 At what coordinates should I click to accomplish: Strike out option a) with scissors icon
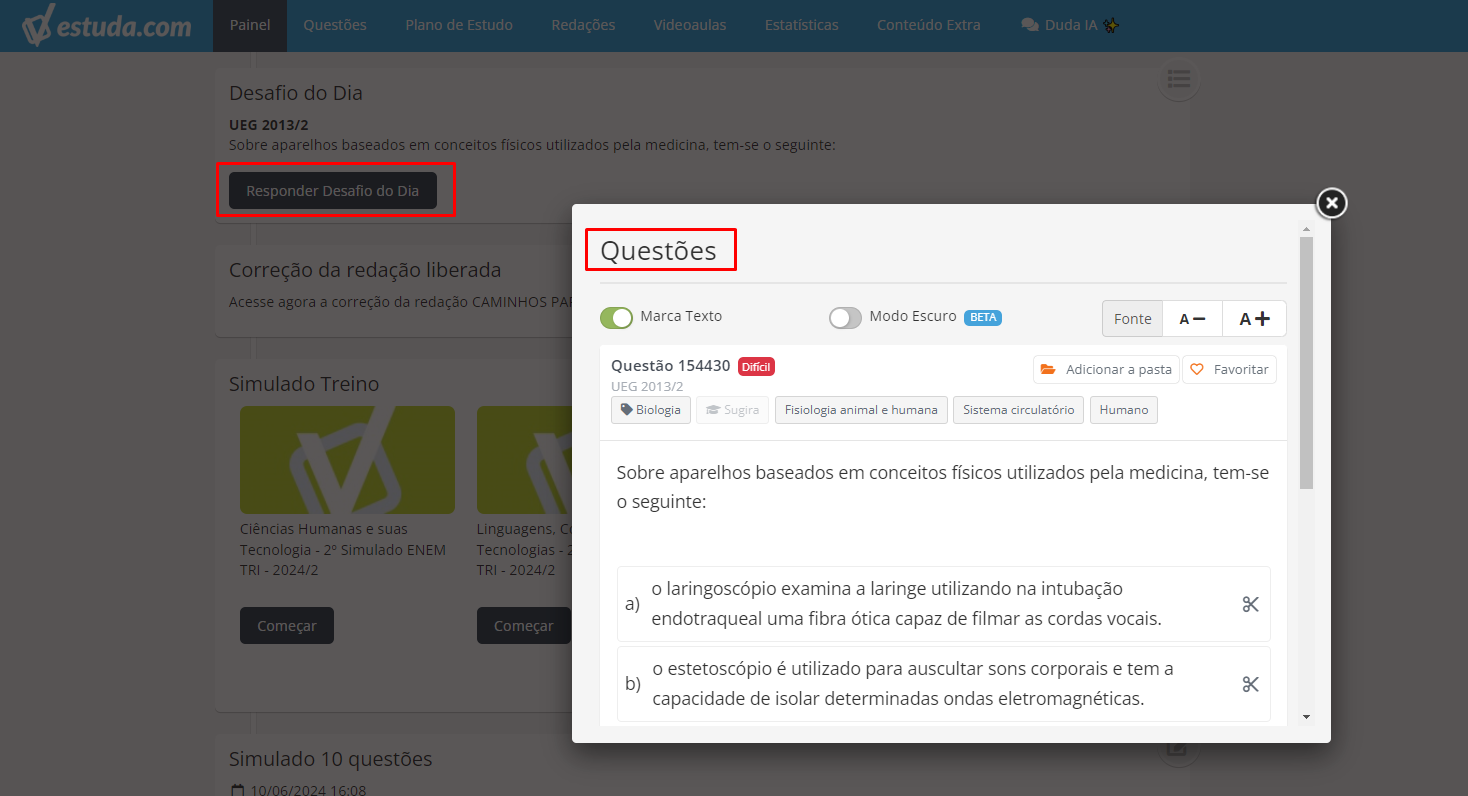coord(1250,604)
